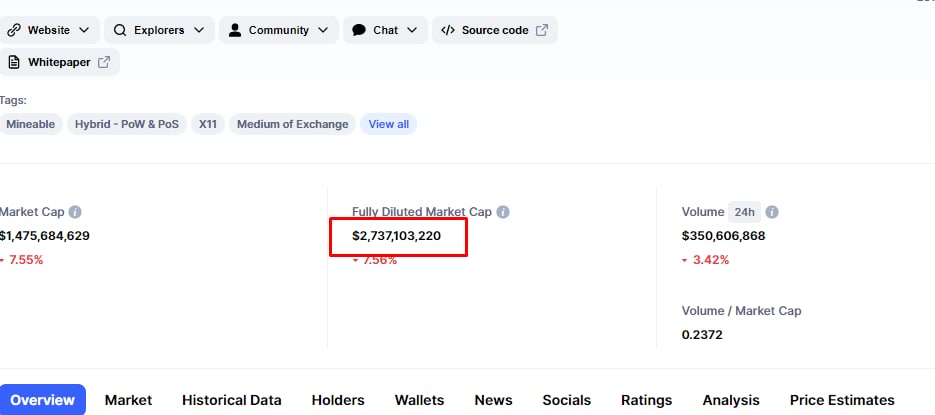
Task: Switch to the Wallets tab
Action: (x=419, y=400)
